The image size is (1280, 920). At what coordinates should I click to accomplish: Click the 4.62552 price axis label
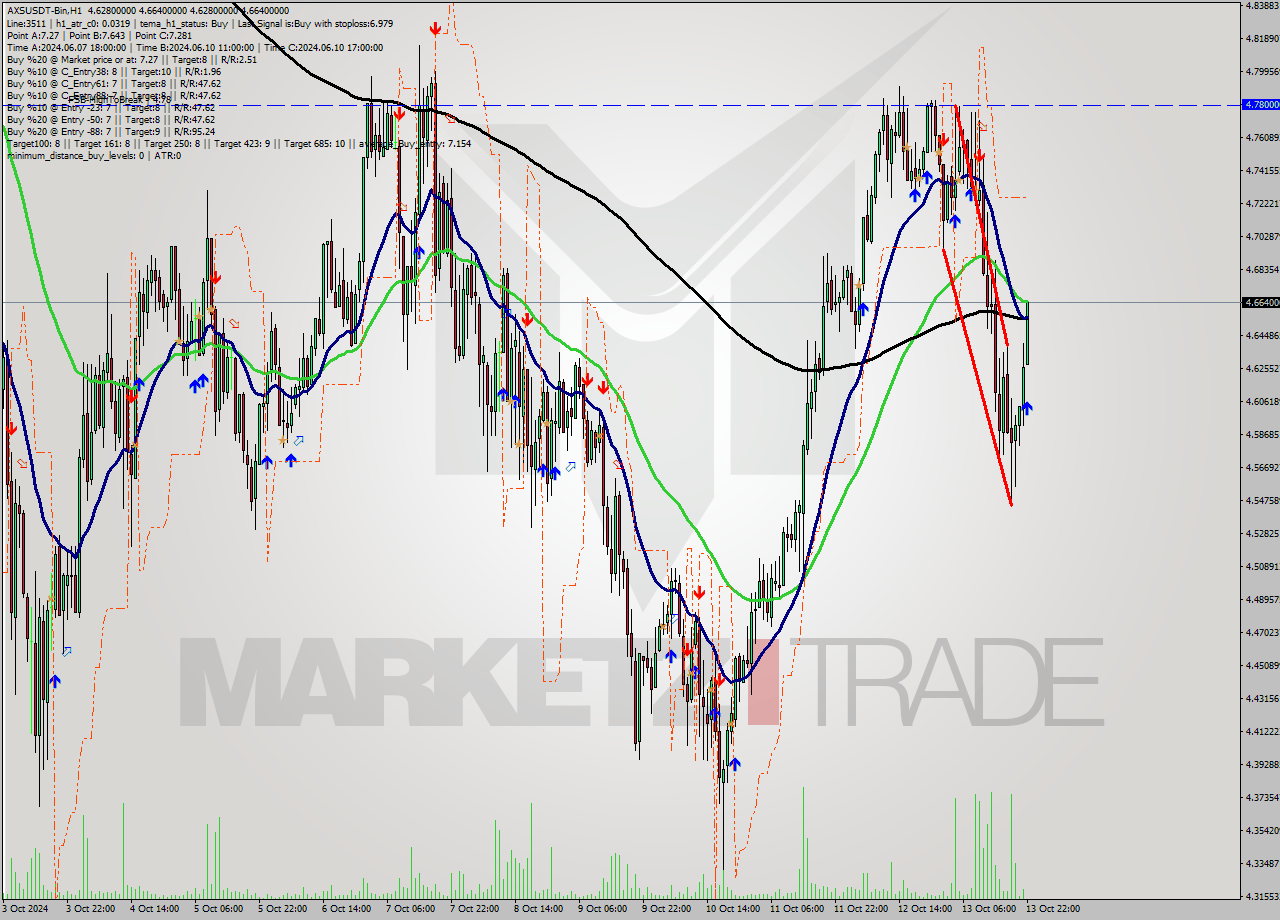[x=1262, y=368]
